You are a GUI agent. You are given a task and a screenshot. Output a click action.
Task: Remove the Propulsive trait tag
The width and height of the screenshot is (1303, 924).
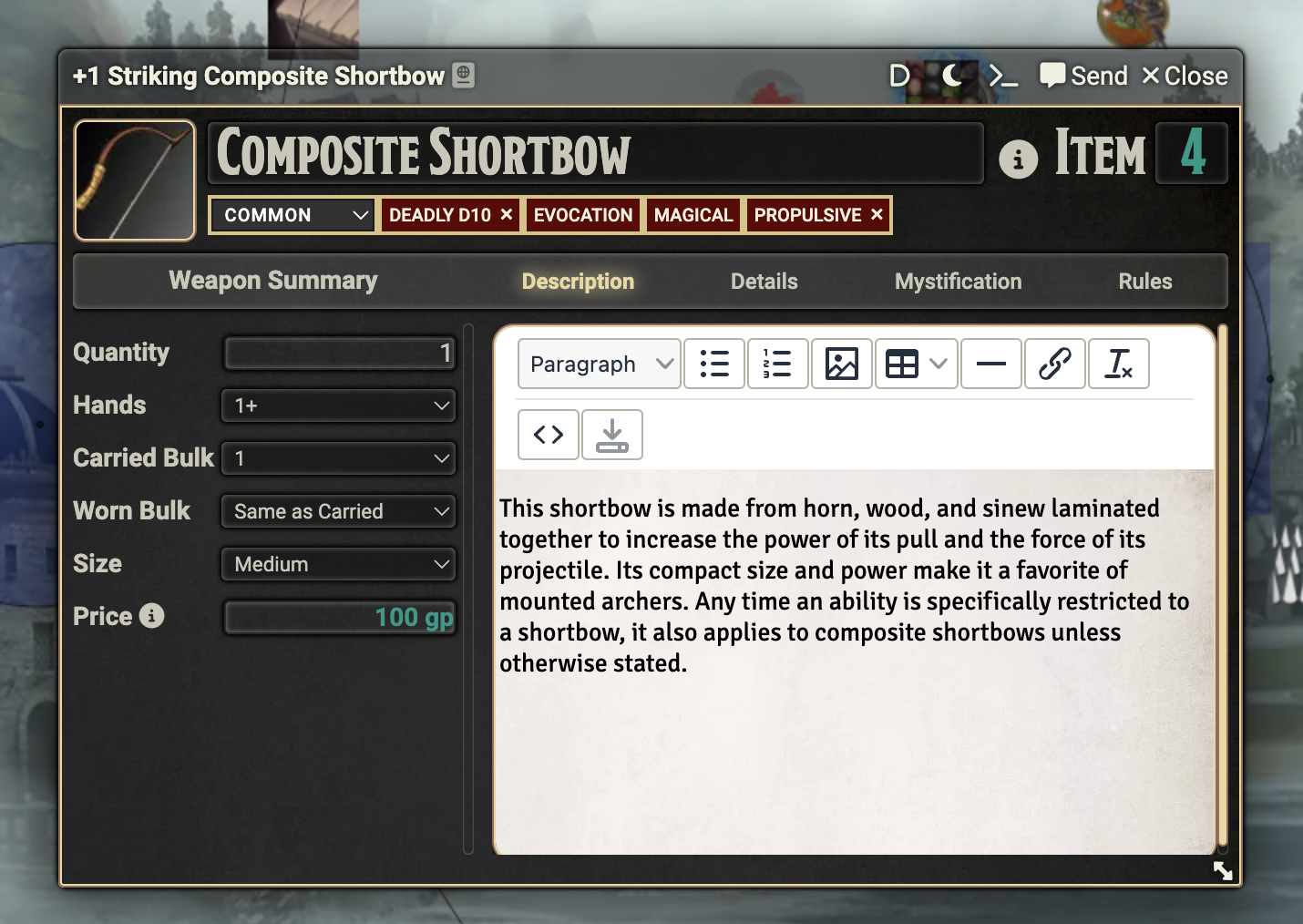point(876,215)
